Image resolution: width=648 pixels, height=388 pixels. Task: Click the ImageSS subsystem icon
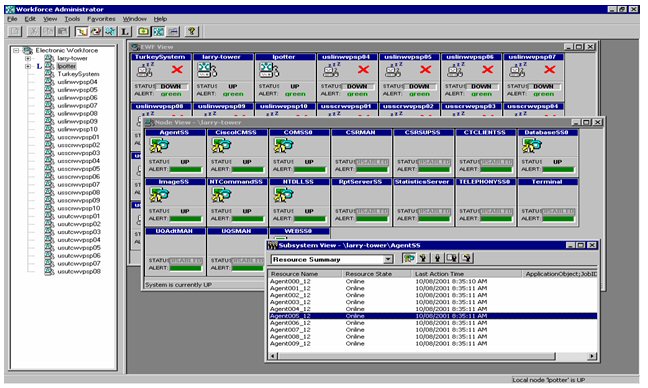(x=160, y=195)
